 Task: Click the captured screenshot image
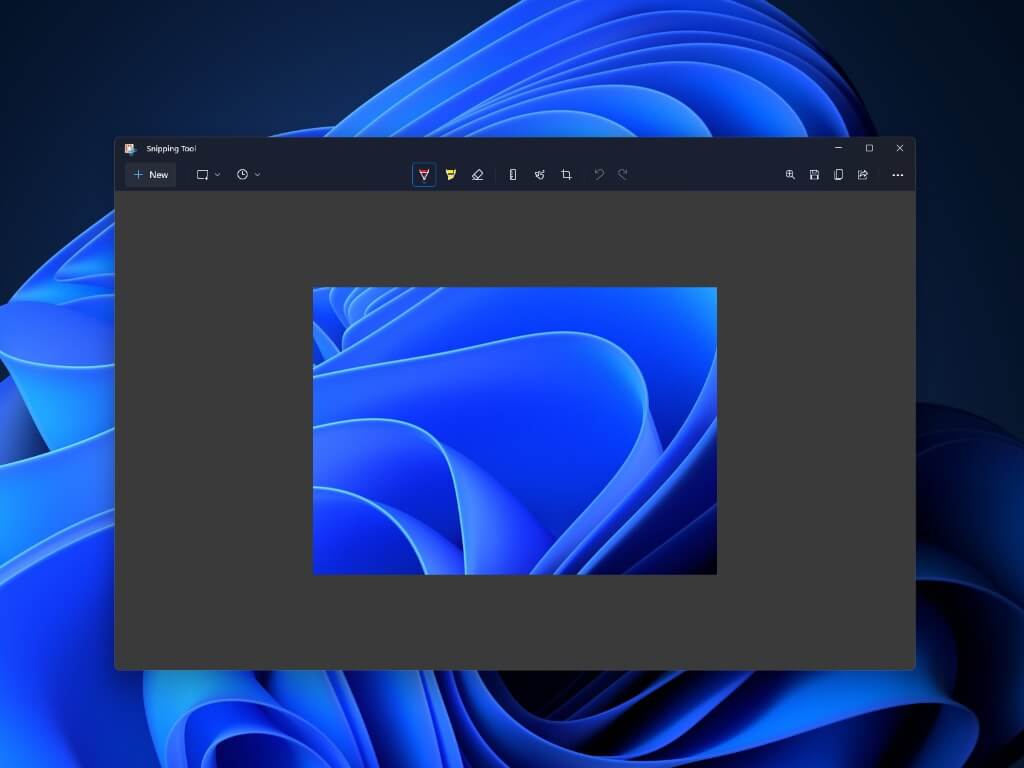click(x=515, y=431)
